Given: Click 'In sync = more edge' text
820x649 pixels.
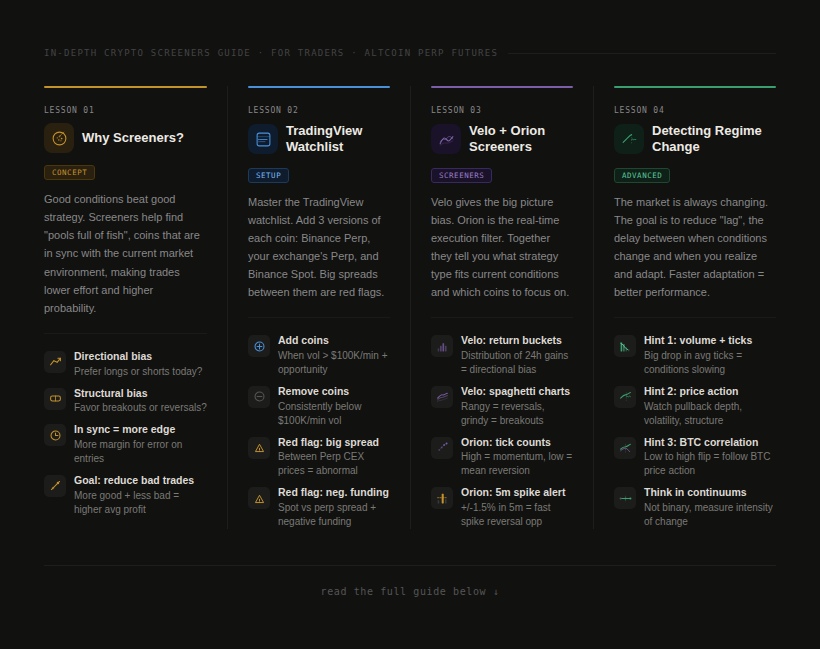Looking at the screenshot, I should (124, 429).
